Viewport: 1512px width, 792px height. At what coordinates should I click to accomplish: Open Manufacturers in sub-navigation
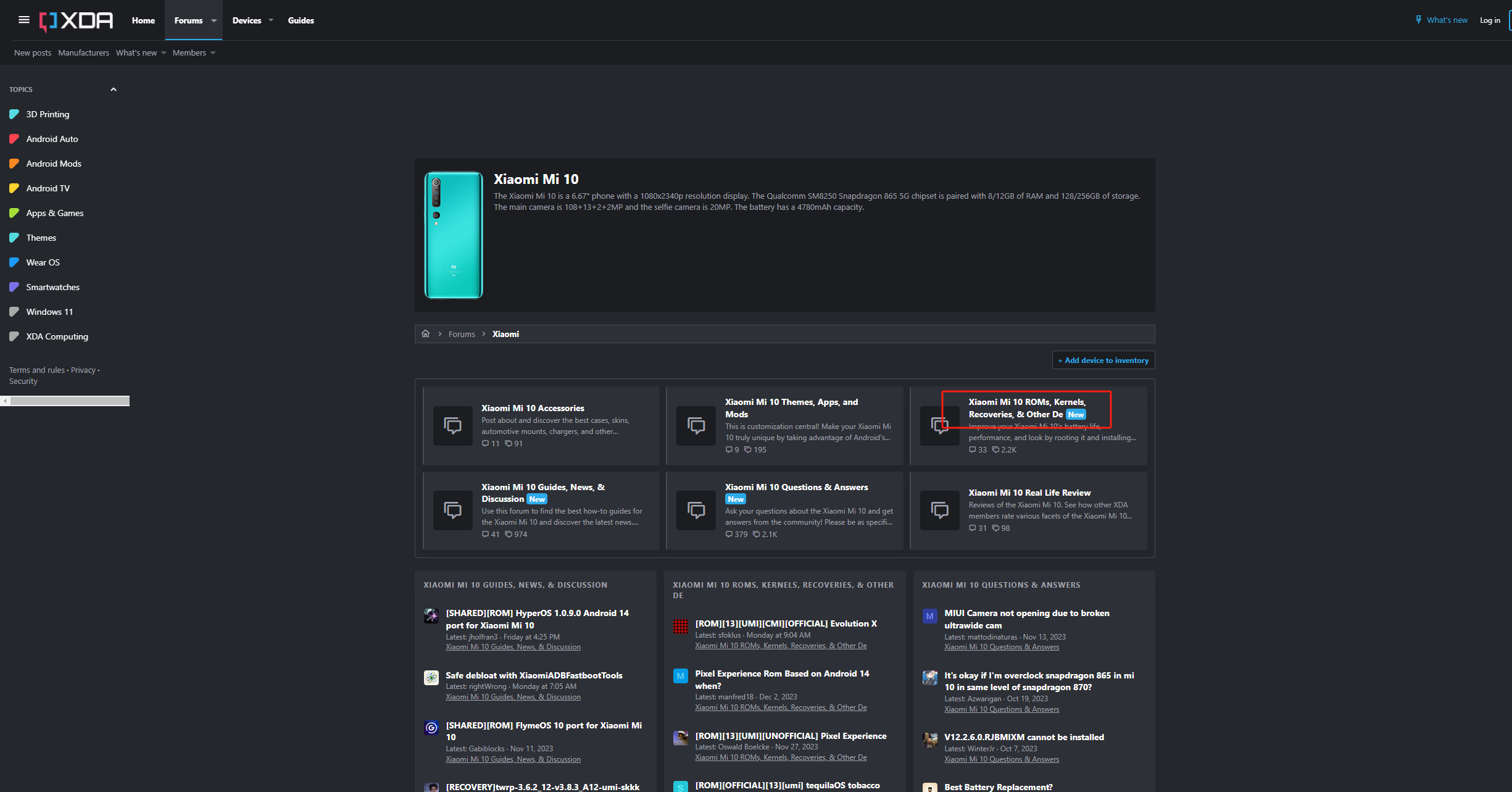tap(83, 53)
